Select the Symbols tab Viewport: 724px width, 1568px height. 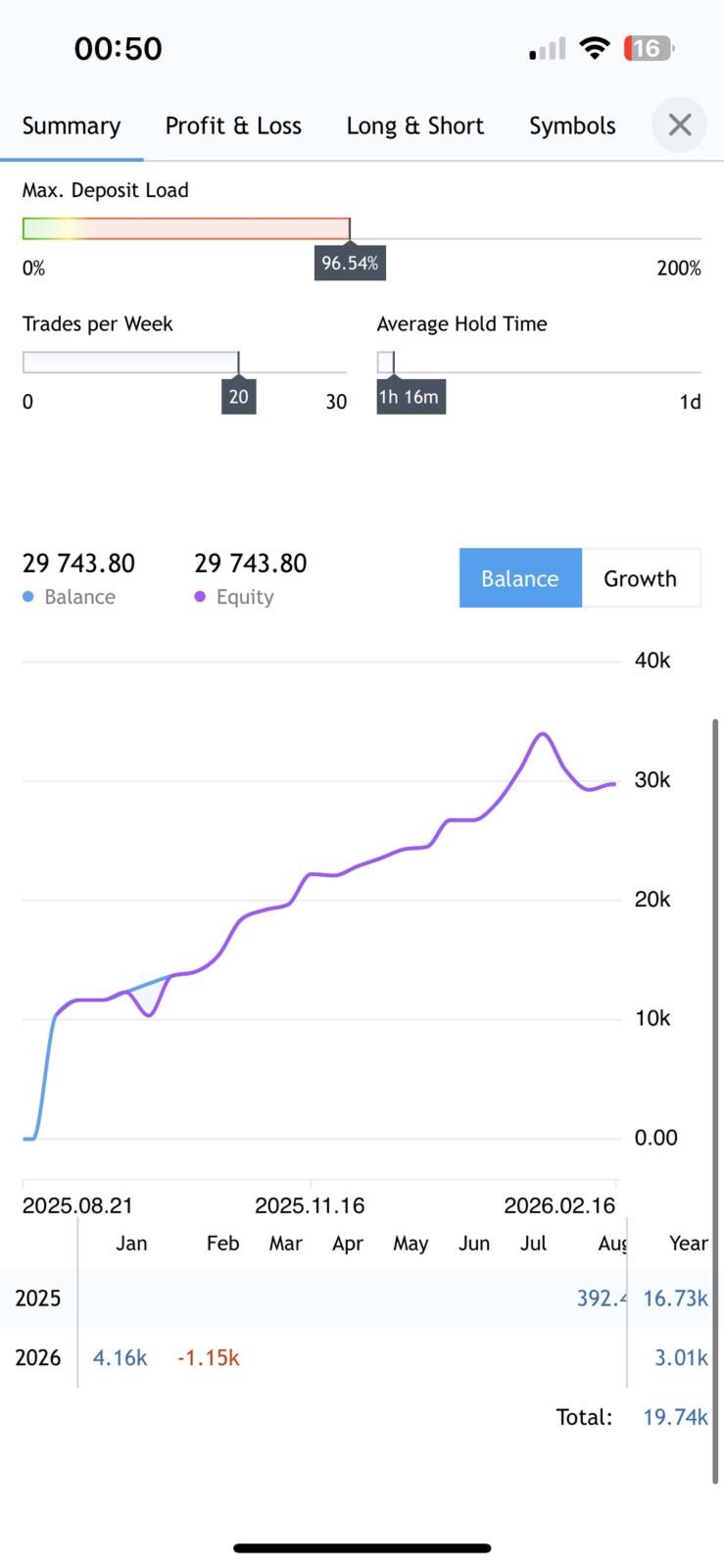pyautogui.click(x=572, y=126)
